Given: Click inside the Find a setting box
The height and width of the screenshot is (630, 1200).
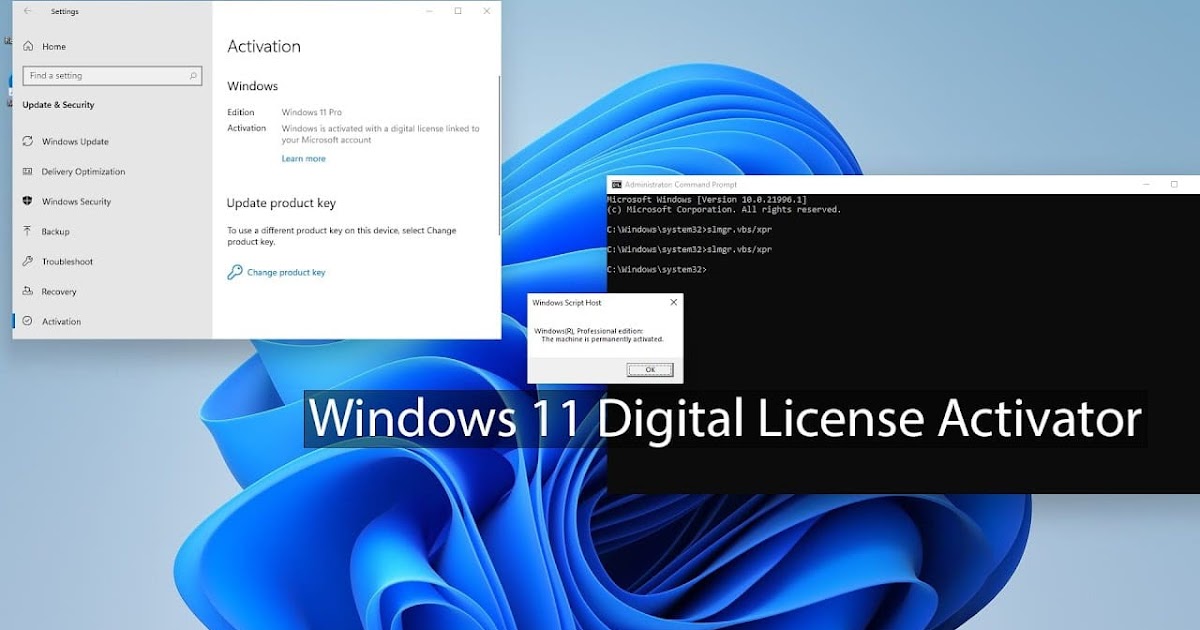Looking at the screenshot, I should pos(110,75).
